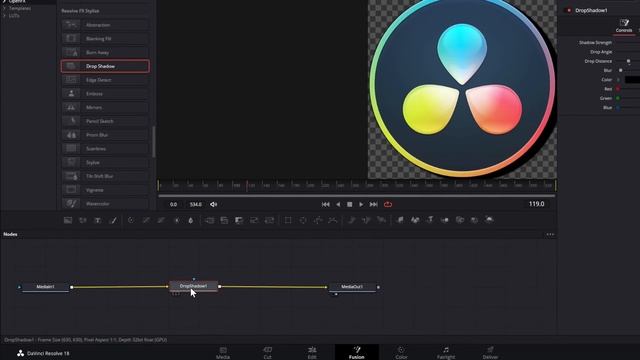Mute audio with the speaker icon
The height and width of the screenshot is (360, 640).
click(x=213, y=204)
